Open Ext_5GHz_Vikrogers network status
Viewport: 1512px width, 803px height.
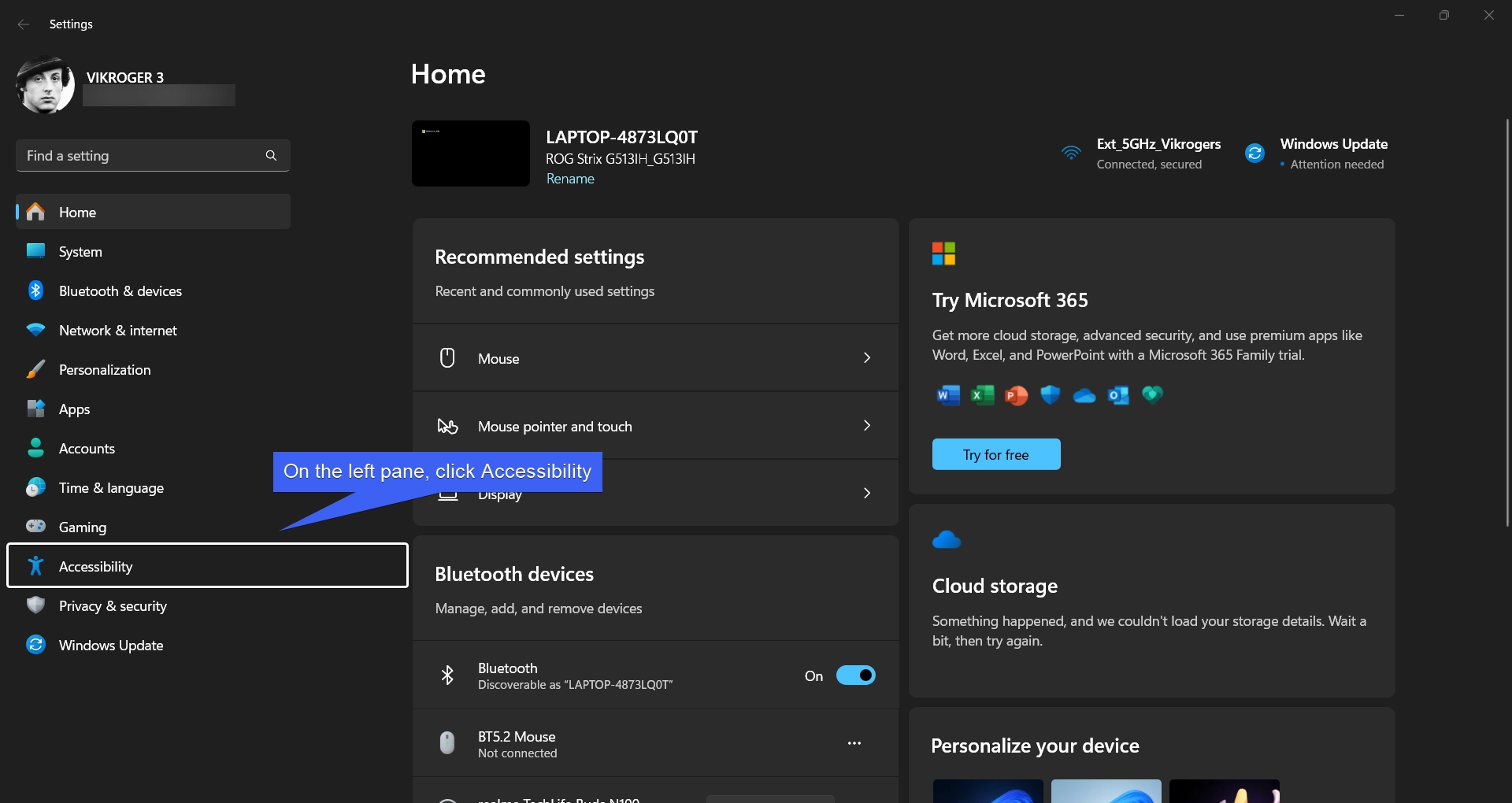click(x=1141, y=154)
